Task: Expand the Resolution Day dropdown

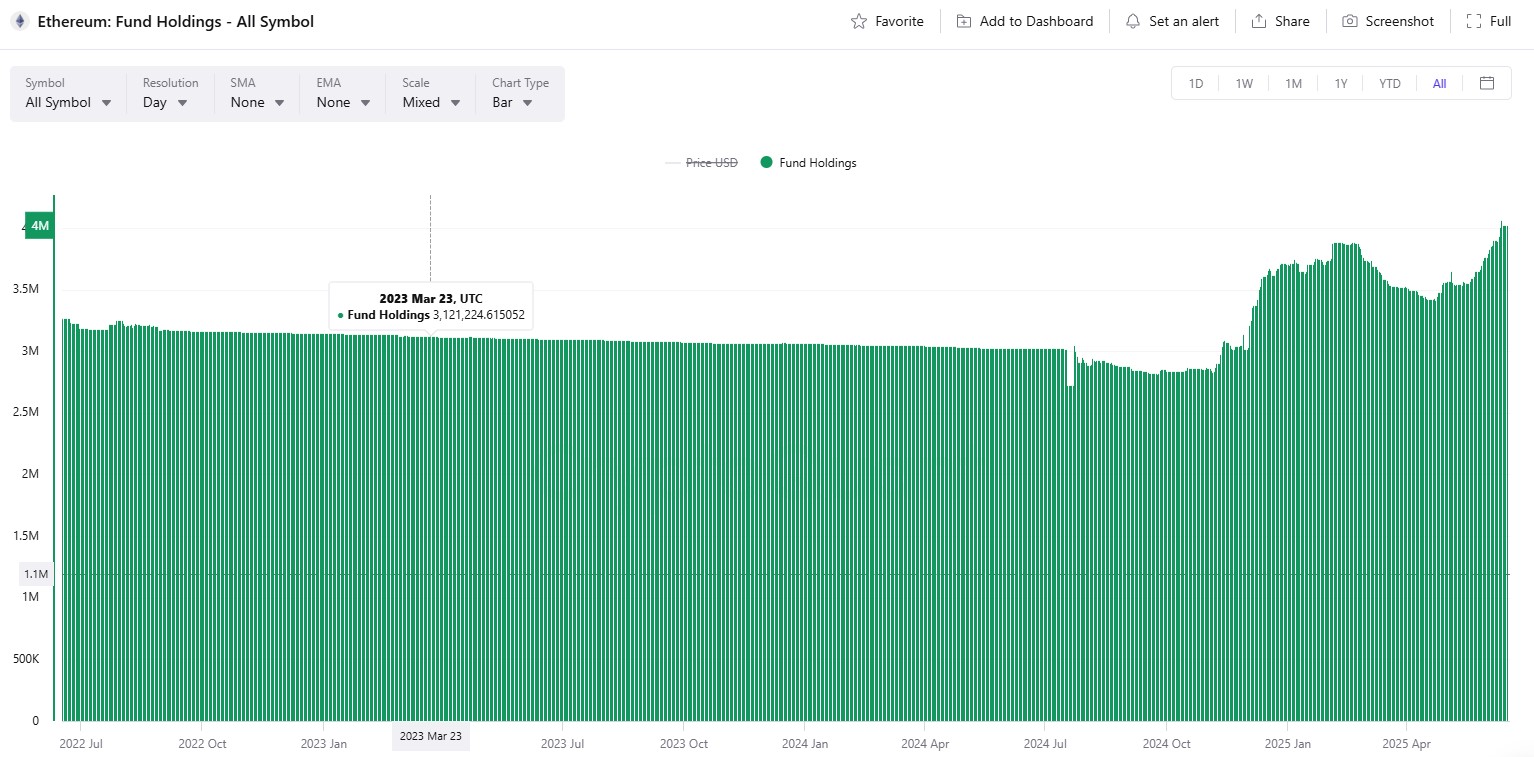Action: pos(165,102)
